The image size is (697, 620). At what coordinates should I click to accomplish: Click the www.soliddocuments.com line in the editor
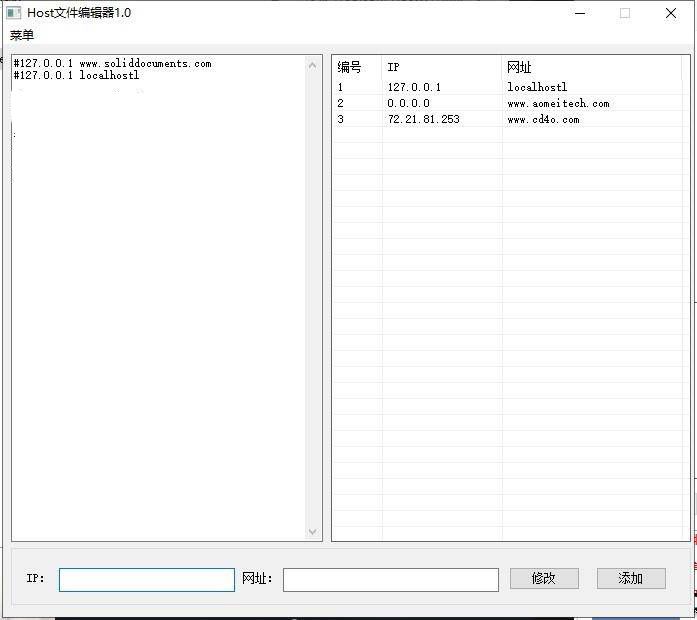[x=112, y=64]
